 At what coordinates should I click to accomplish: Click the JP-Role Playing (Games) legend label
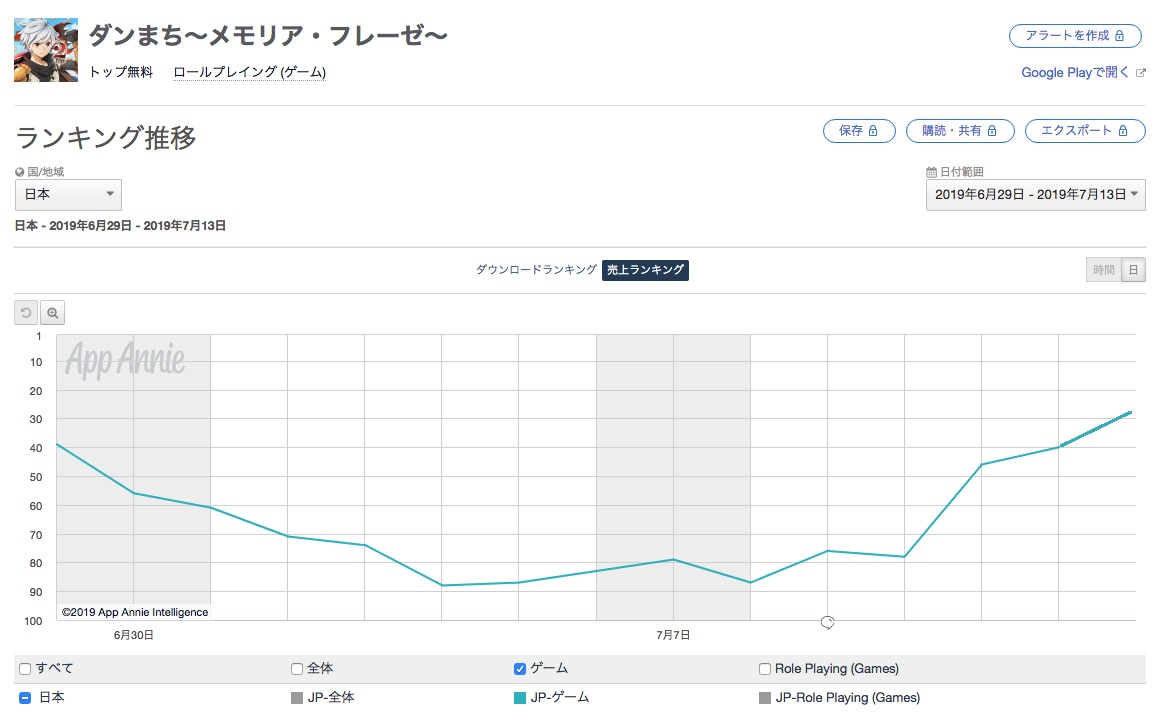click(847, 698)
